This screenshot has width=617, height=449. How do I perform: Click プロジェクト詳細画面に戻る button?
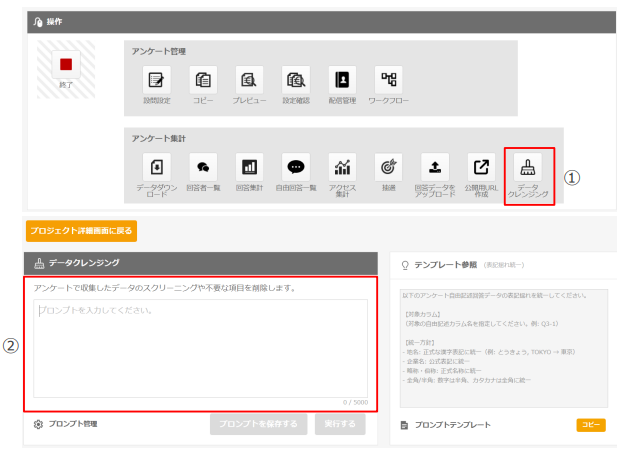[x=81, y=231]
